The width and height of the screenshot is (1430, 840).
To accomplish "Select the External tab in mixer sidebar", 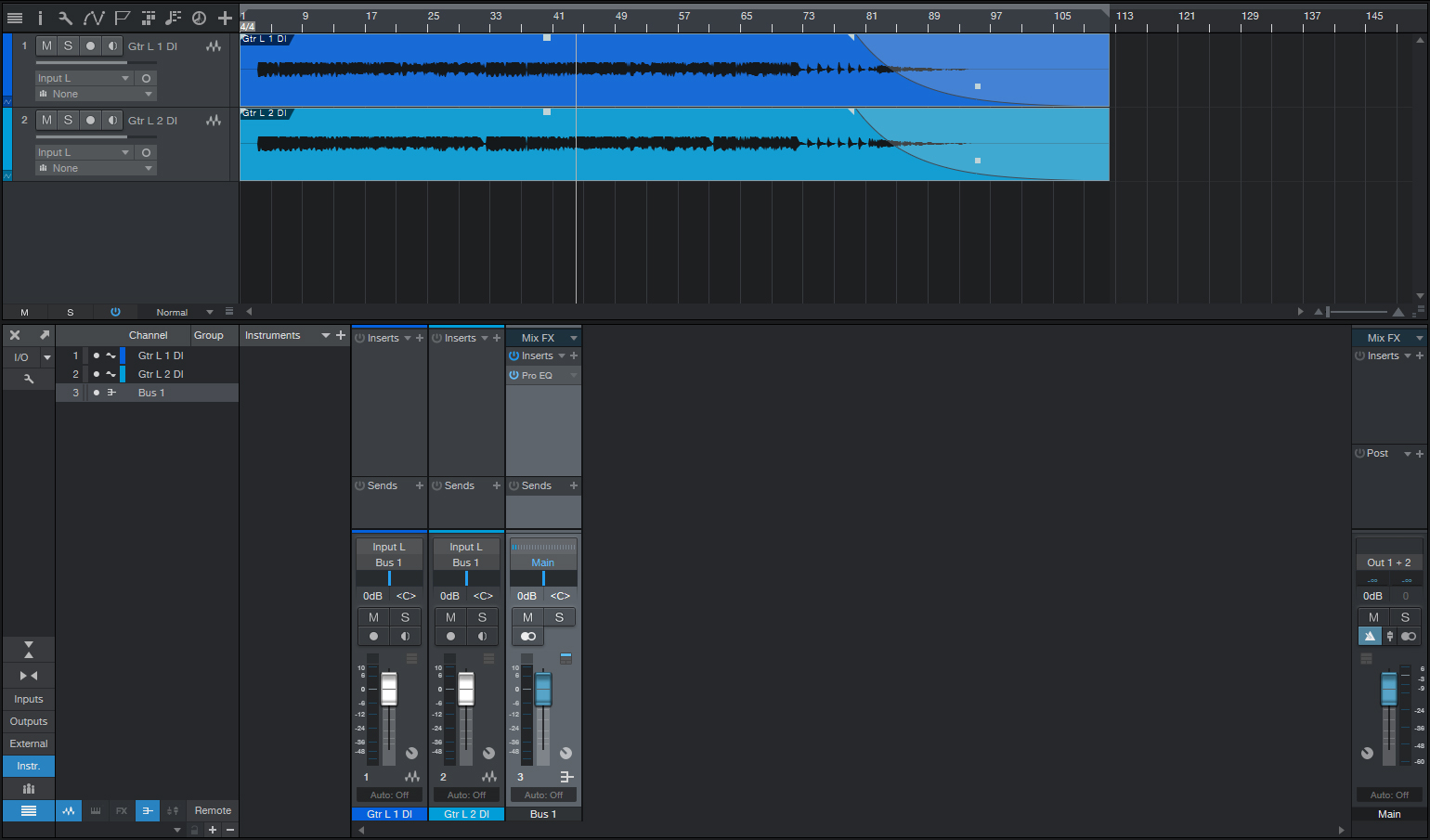I will 29,743.
